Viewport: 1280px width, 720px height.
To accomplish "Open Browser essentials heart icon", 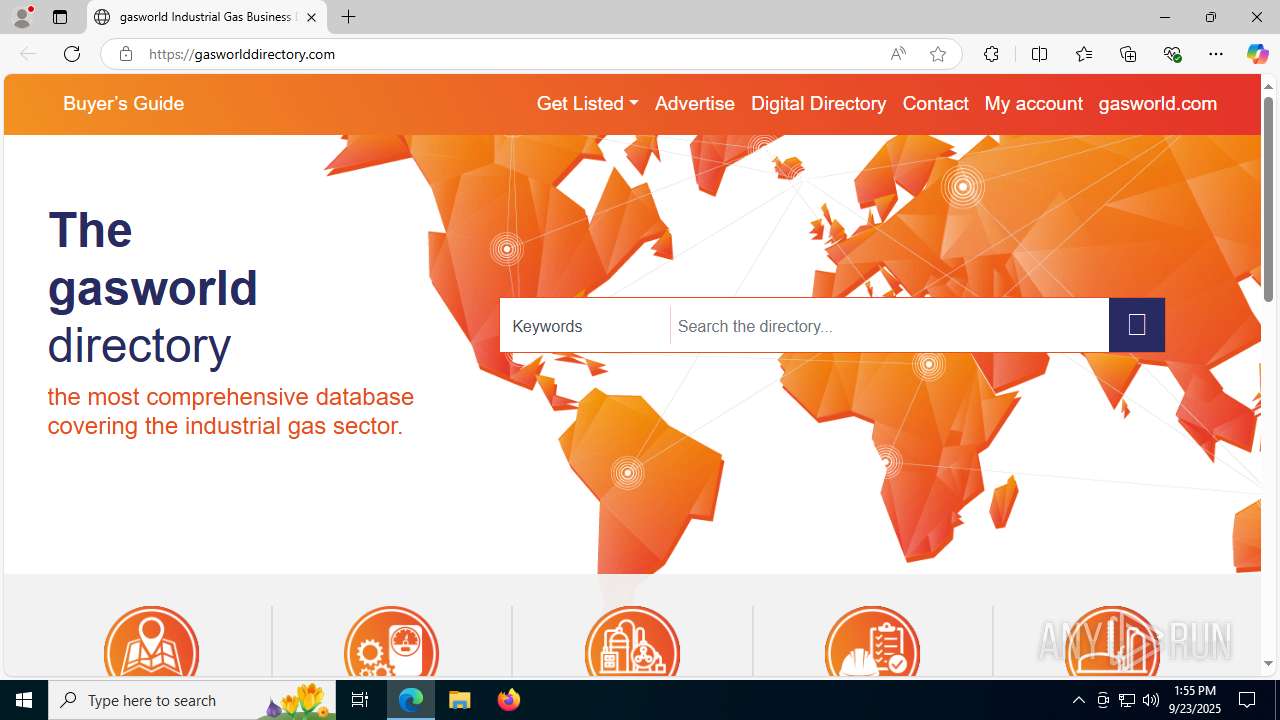I will (x=1172, y=54).
